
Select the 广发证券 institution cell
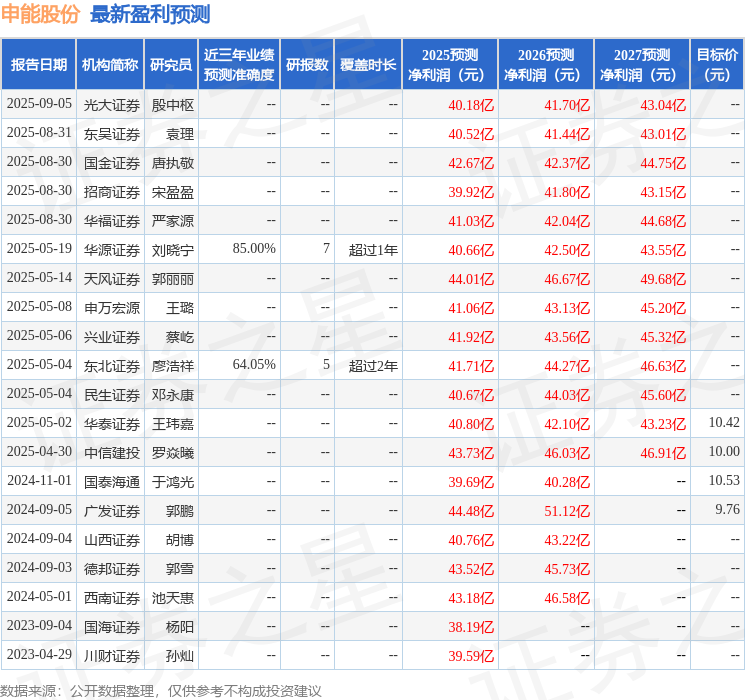pos(112,511)
